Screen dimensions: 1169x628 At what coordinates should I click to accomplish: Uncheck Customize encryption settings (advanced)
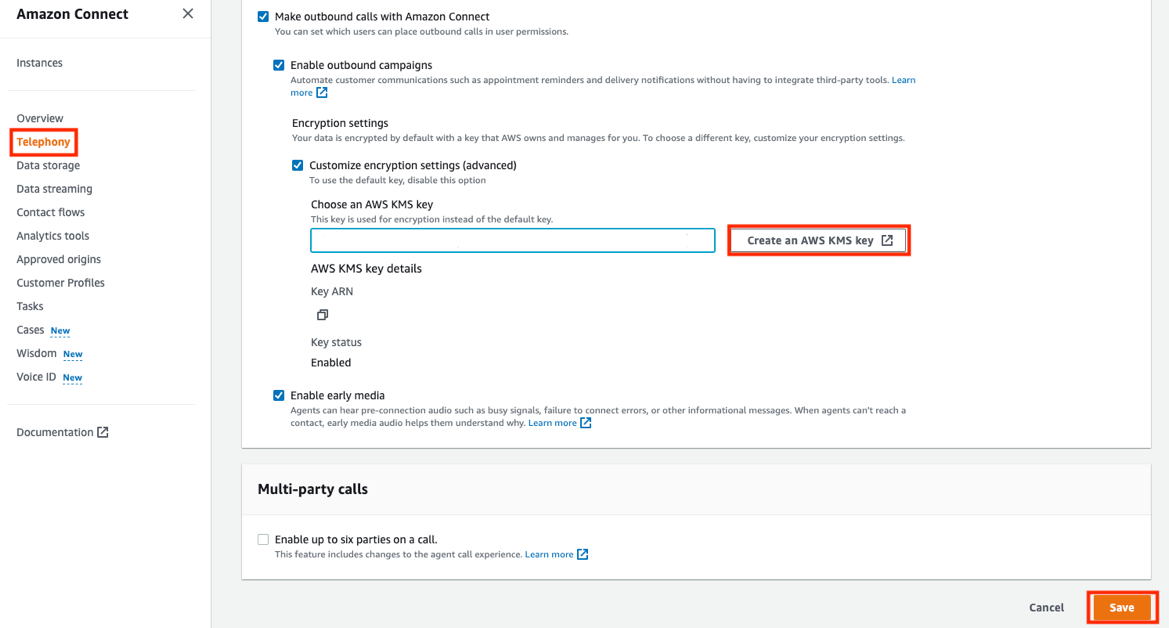pos(297,165)
